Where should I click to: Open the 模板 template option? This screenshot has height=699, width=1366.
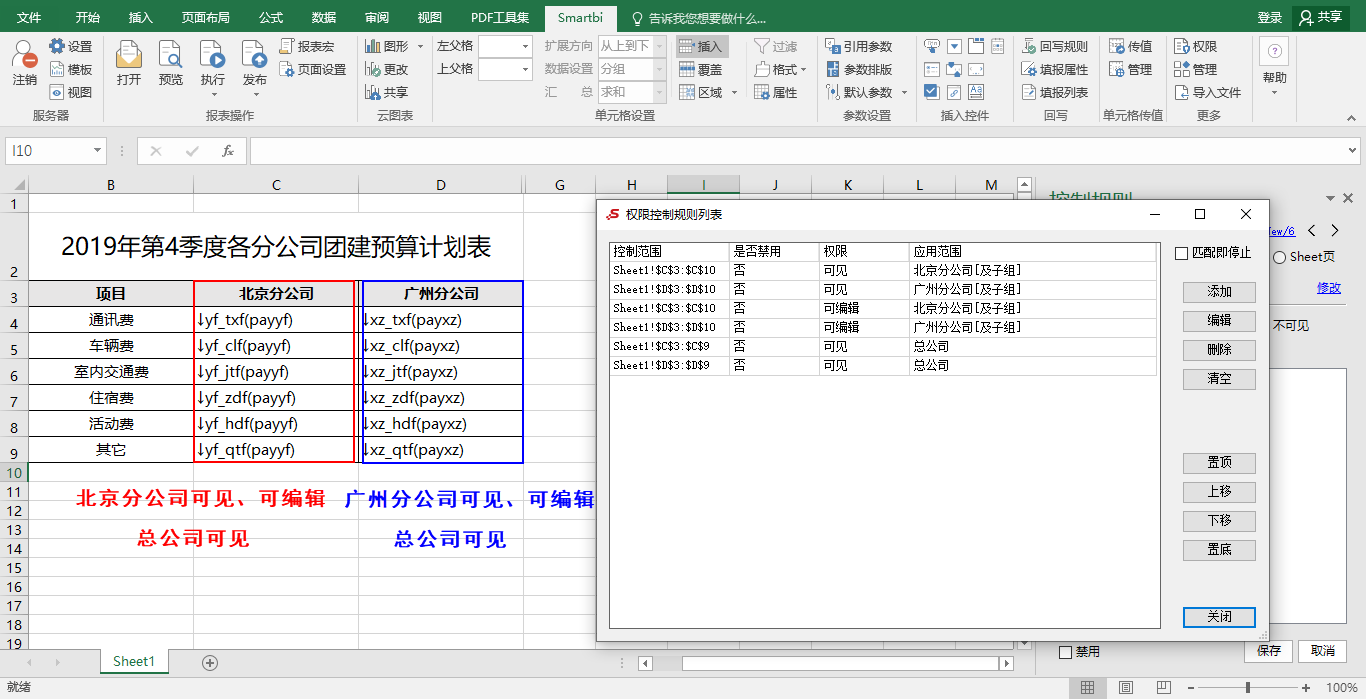[x=70, y=69]
